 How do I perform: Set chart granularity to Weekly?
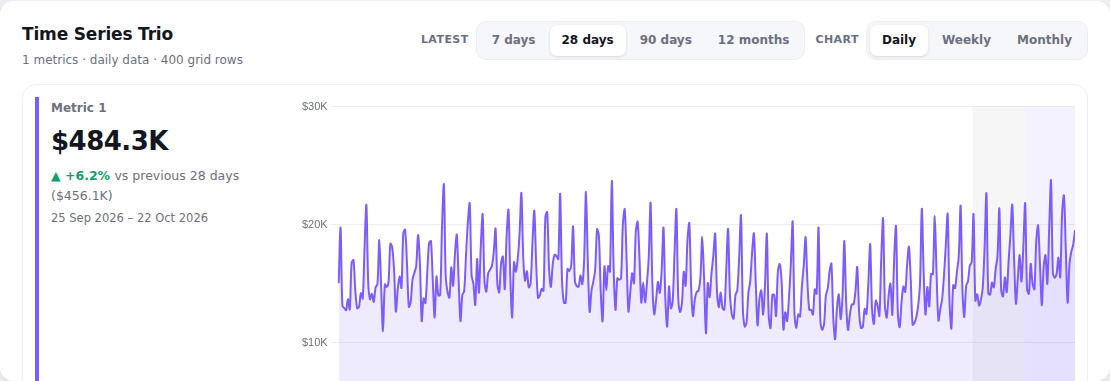pyautogui.click(x=966, y=40)
